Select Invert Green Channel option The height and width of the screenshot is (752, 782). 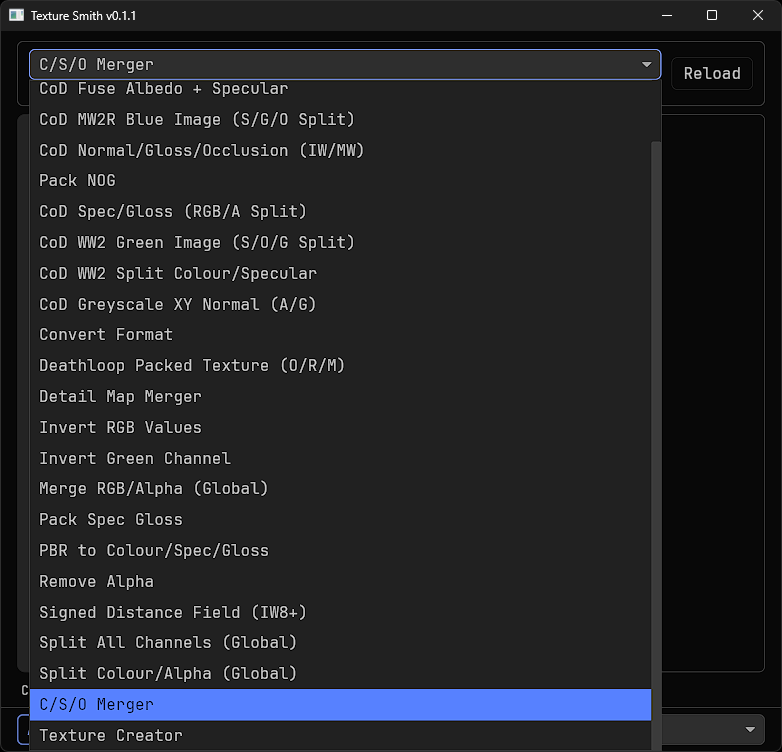341,458
